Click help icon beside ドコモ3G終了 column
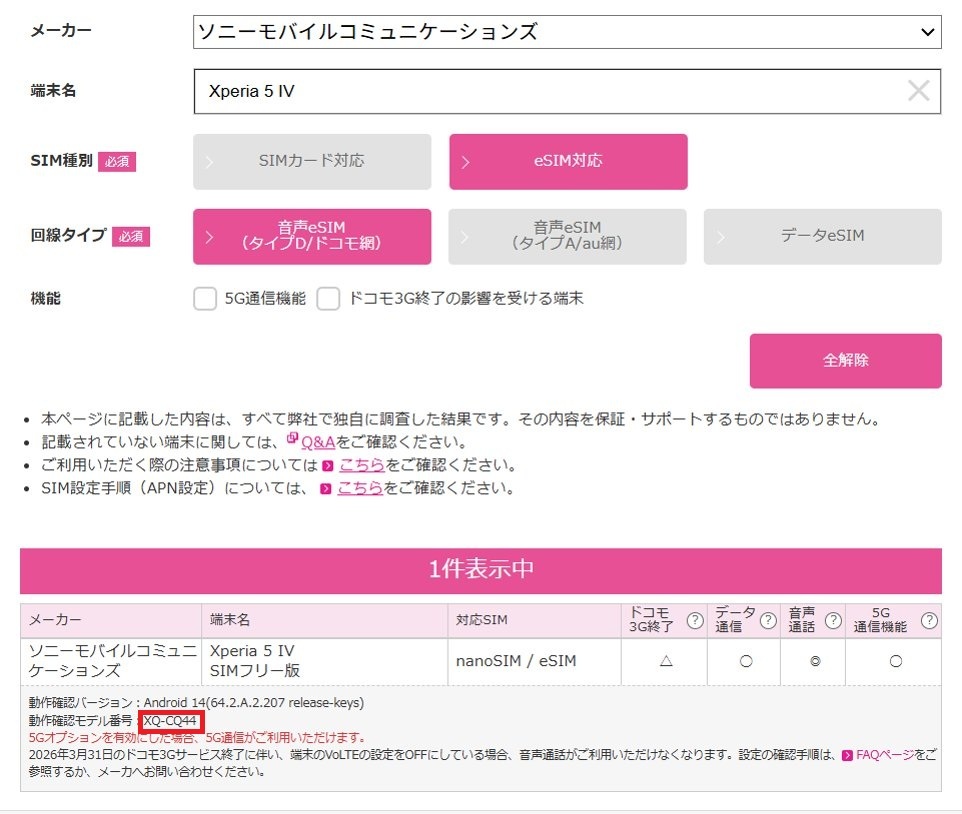This screenshot has height=814, width=962. coord(694,620)
